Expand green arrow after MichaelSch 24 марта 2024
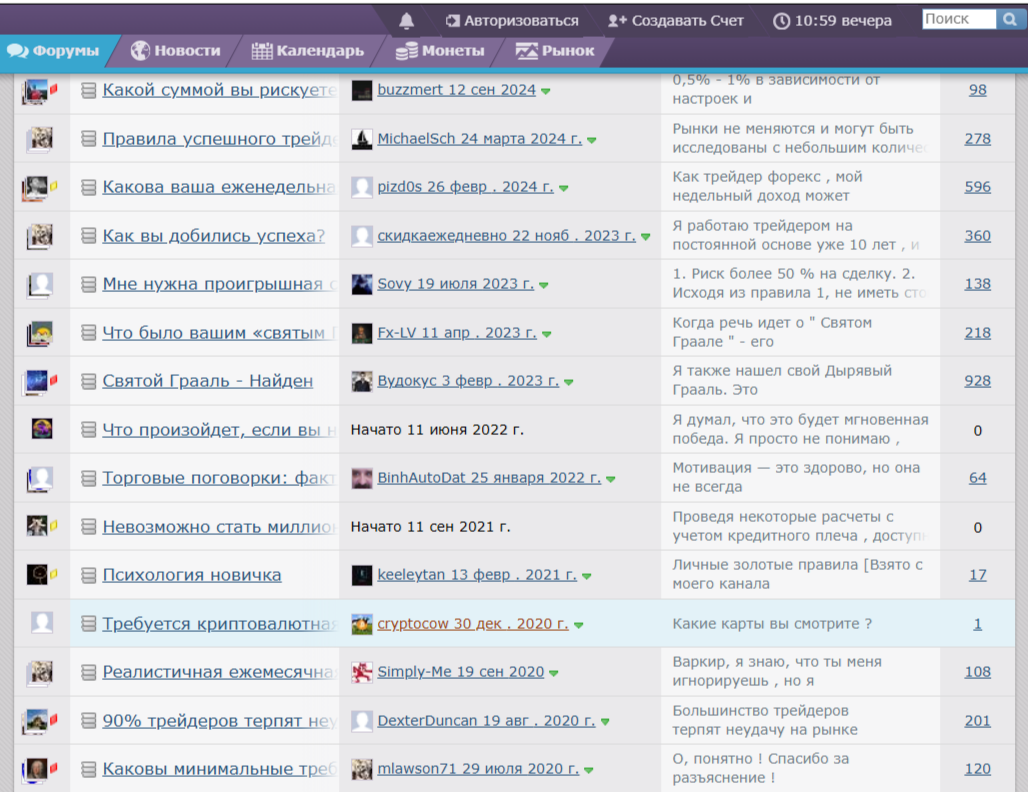This screenshot has height=792, width=1028. tap(591, 140)
